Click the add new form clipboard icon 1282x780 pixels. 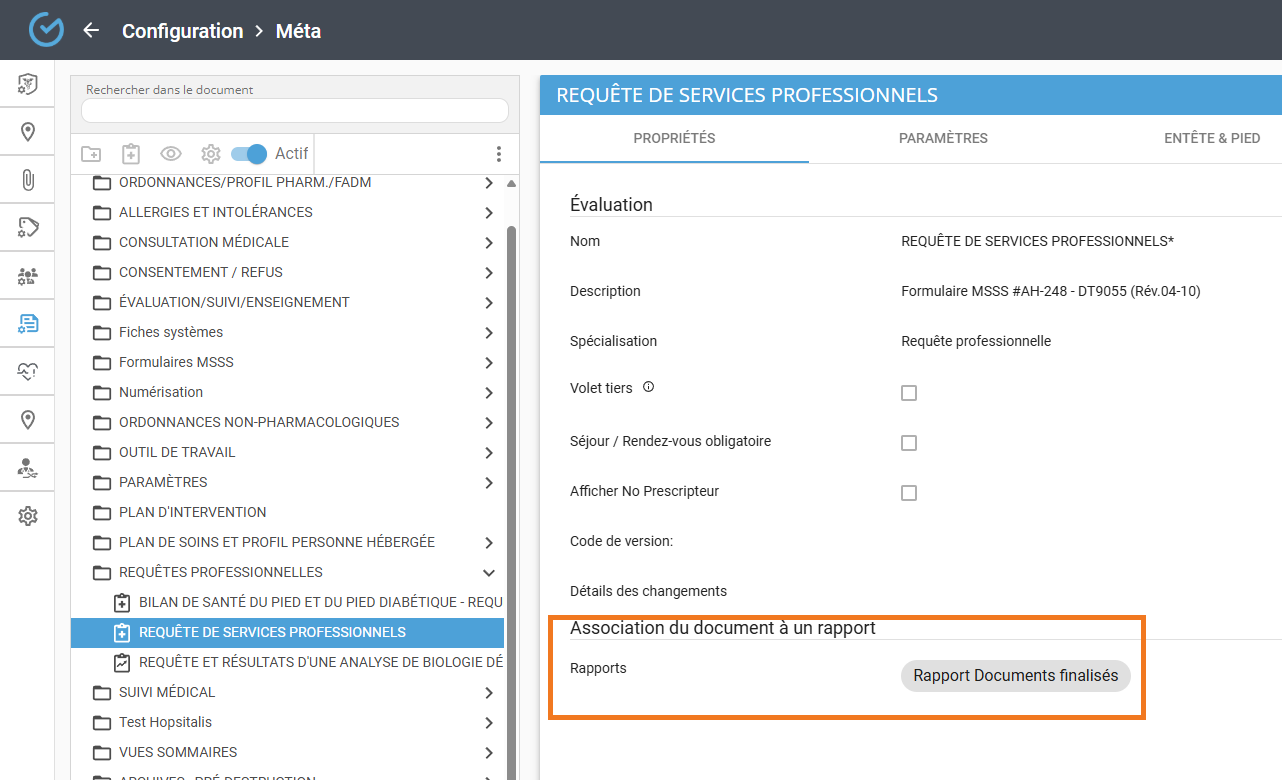tap(131, 154)
